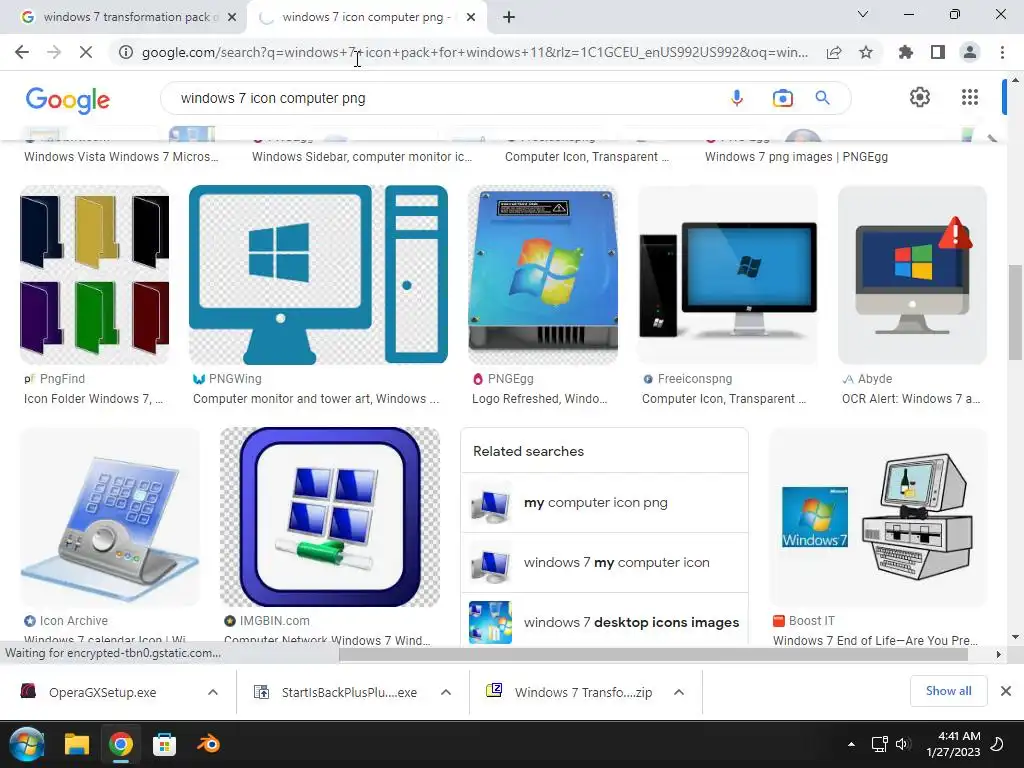Launch Blender from taskbar
The height and width of the screenshot is (768, 1024).
[x=208, y=744]
